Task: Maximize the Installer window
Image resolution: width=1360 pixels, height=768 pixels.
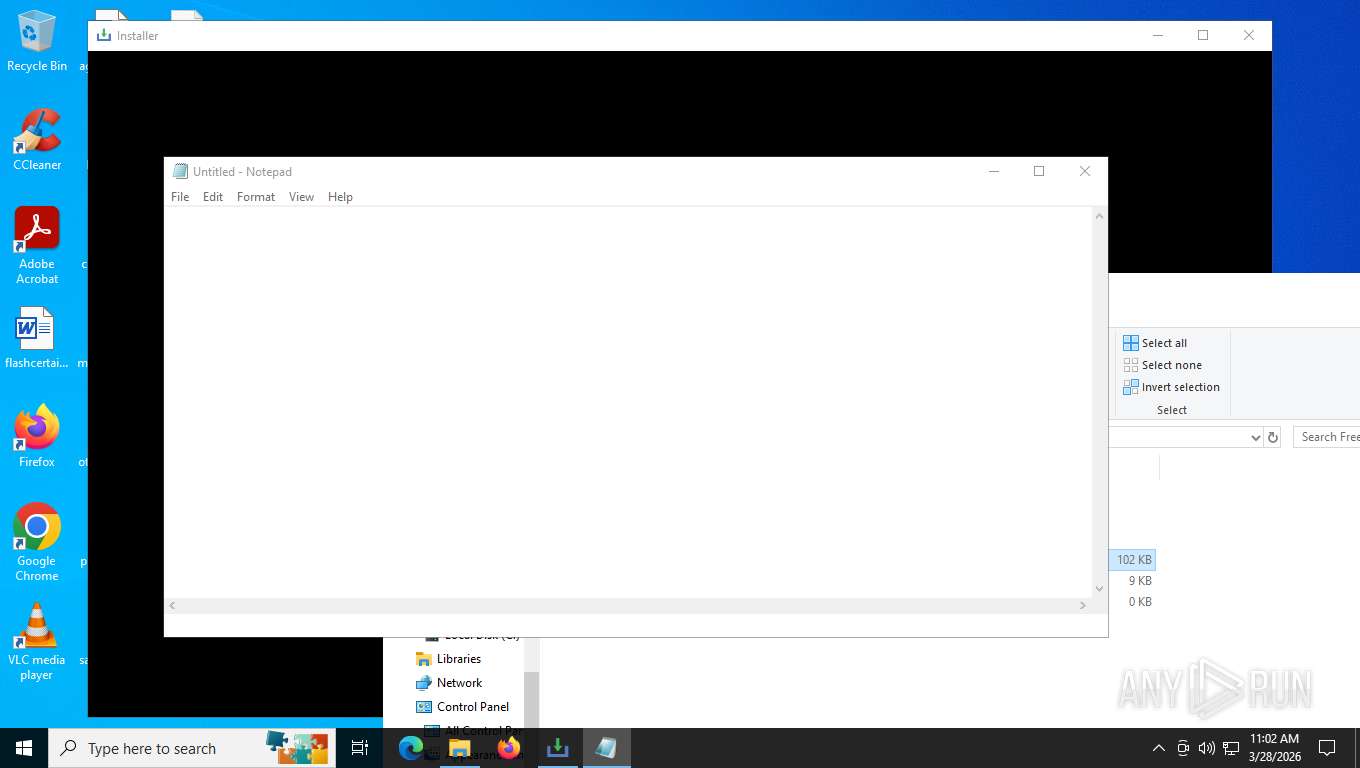Action: (1203, 35)
